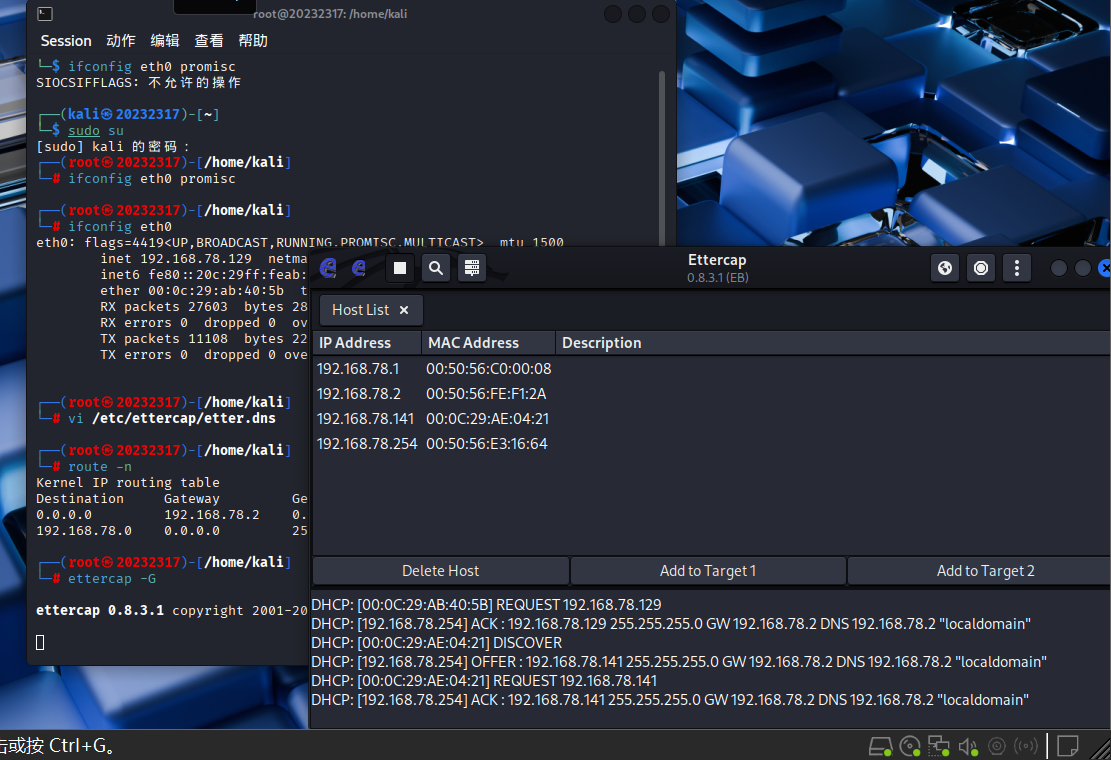Click the 'ettercap -G' command in terminal

112,579
